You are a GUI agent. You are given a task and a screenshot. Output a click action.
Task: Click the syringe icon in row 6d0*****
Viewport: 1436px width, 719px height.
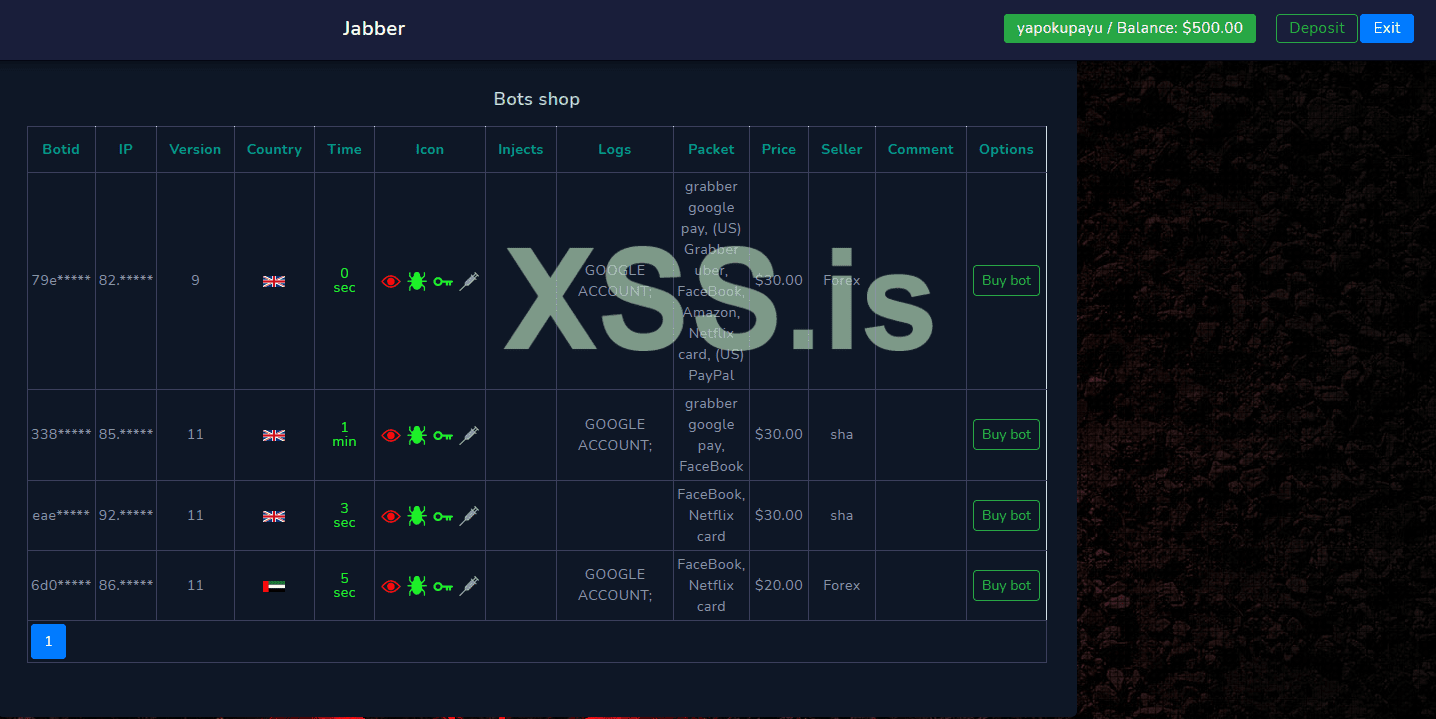(x=469, y=586)
